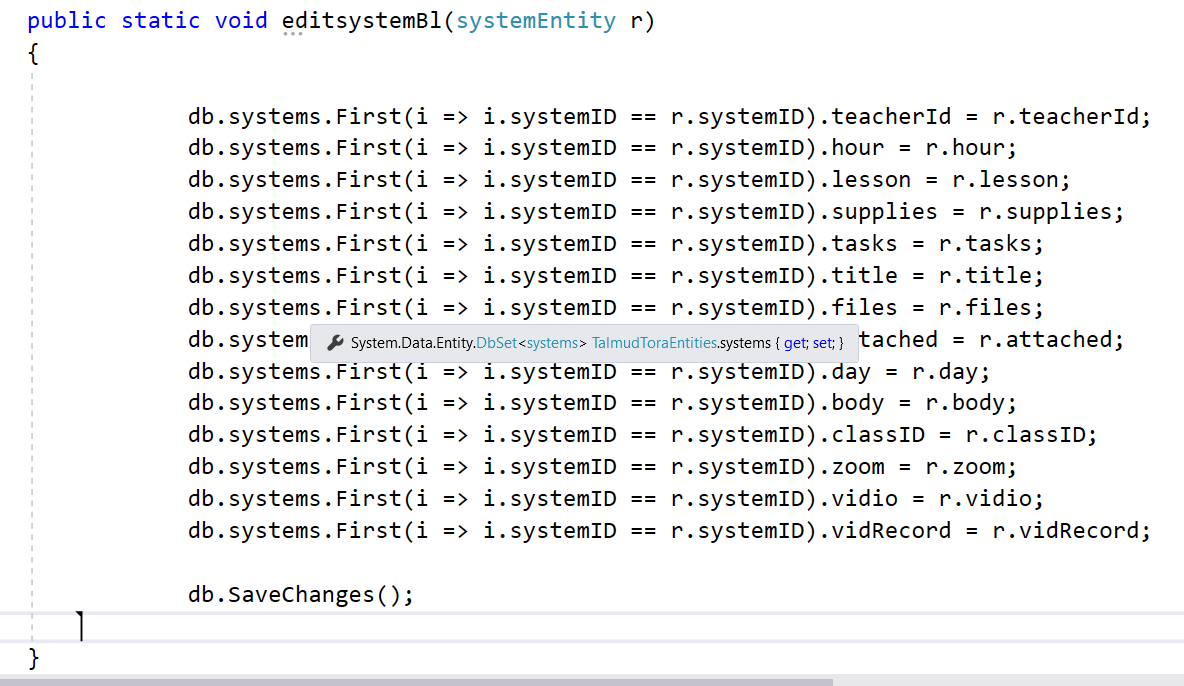Click the r.lesson assignment line
The width and height of the screenshot is (1184, 686).
[629, 180]
